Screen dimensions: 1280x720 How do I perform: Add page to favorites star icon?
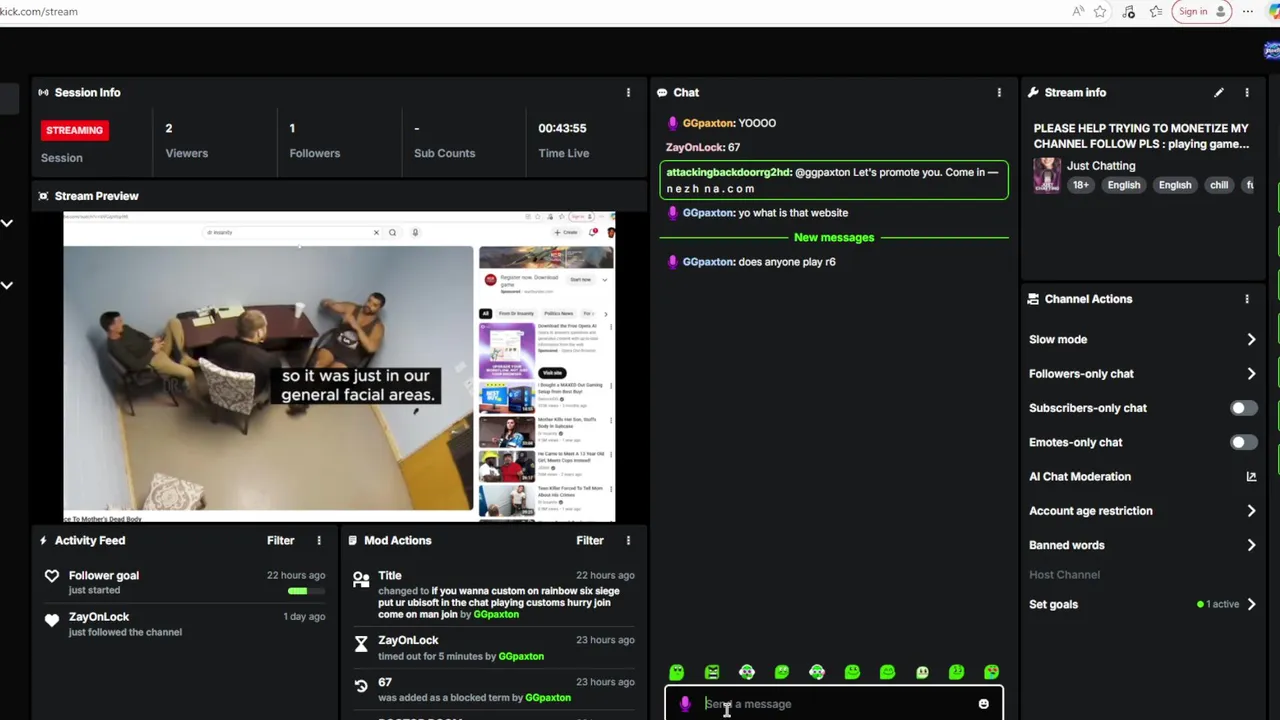pyautogui.click(x=1100, y=12)
